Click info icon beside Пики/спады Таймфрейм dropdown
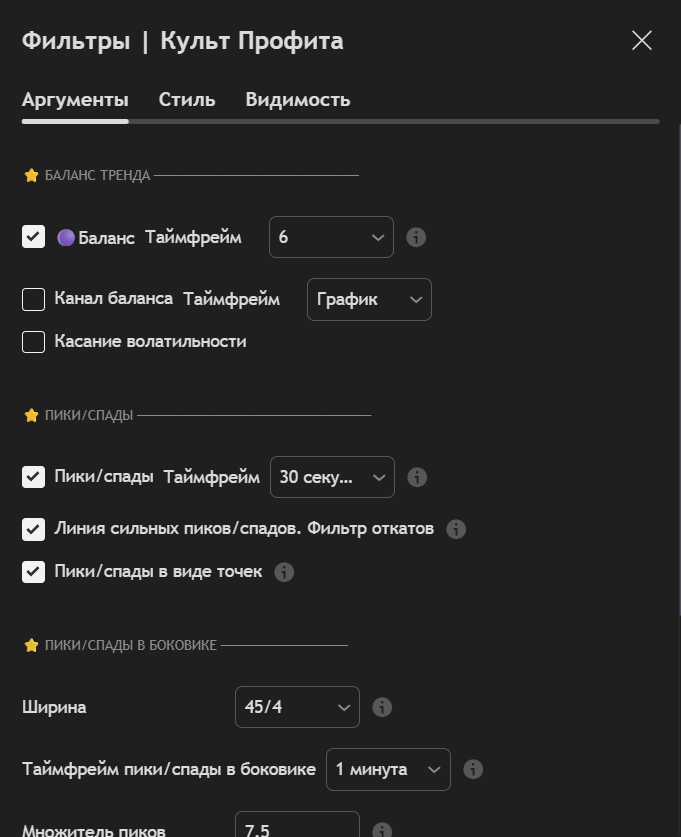This screenshot has width=681, height=837. coord(418,477)
